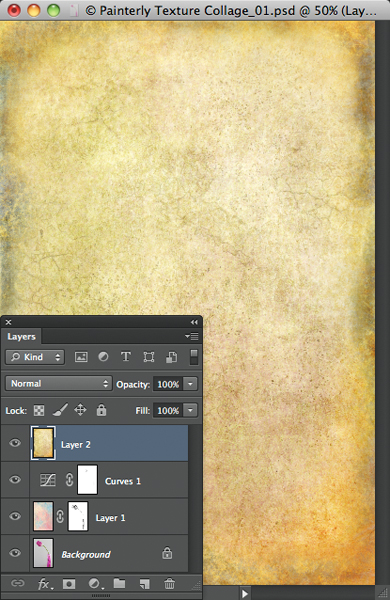Hide the Curves 1 layer eye

click(15, 479)
